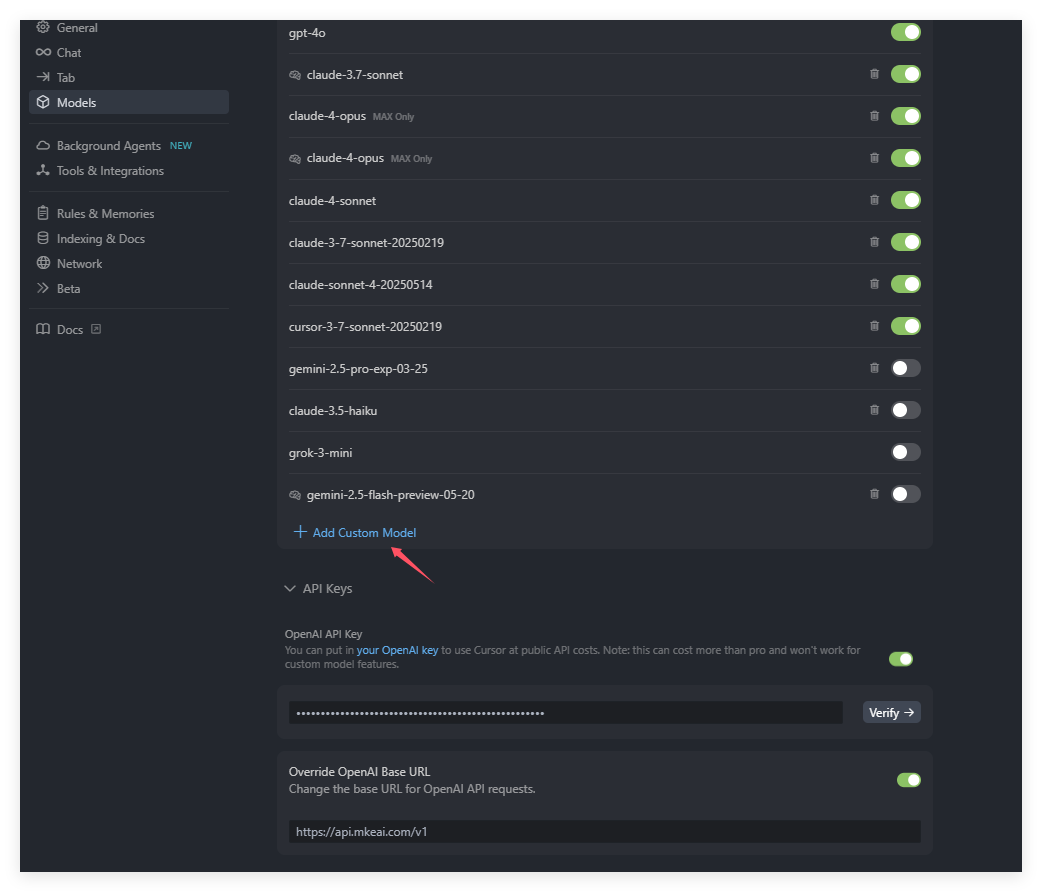Click external link icon next to Docs
The width and height of the screenshot is (1042, 892).
96,329
